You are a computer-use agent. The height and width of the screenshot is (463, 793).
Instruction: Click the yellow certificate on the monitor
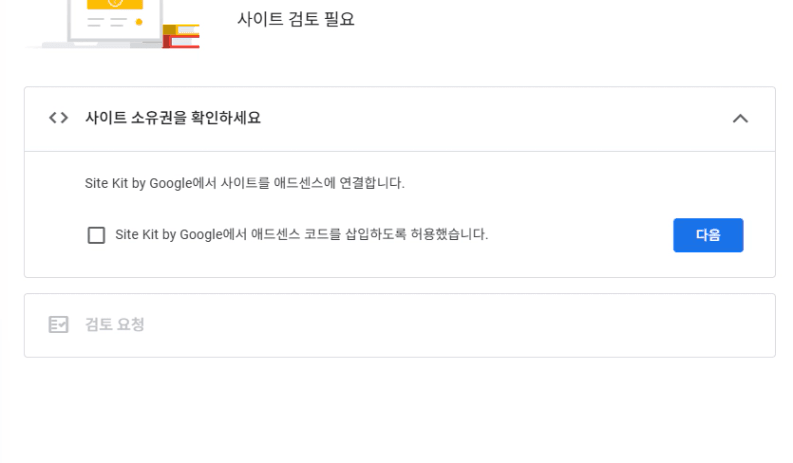point(114,6)
